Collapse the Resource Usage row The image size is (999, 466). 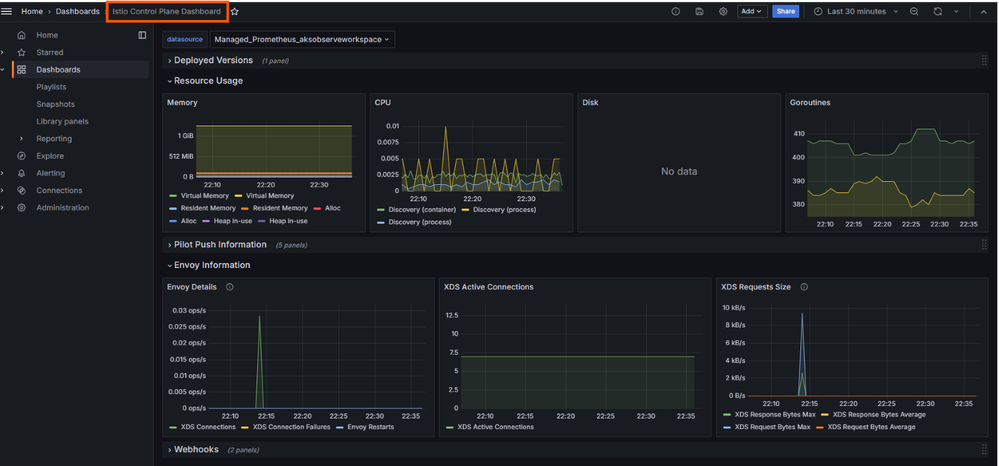click(x=207, y=81)
